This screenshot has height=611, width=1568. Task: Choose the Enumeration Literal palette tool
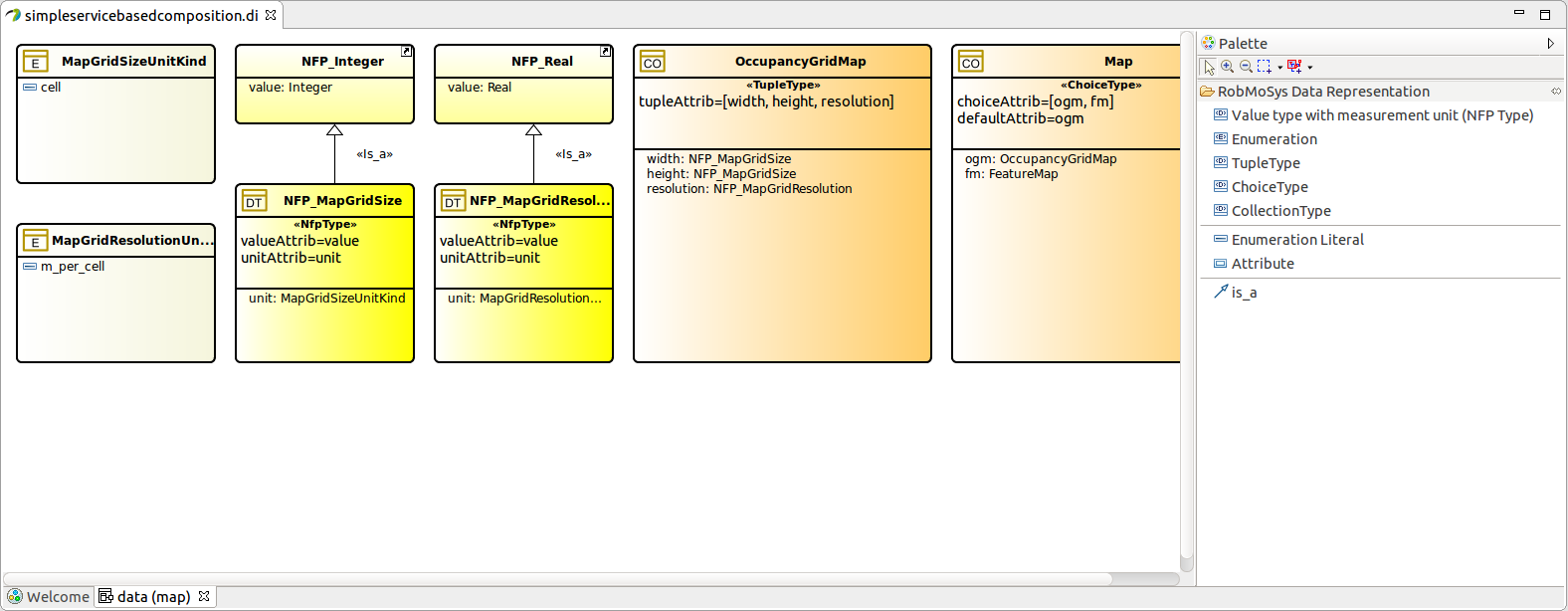pos(1296,240)
